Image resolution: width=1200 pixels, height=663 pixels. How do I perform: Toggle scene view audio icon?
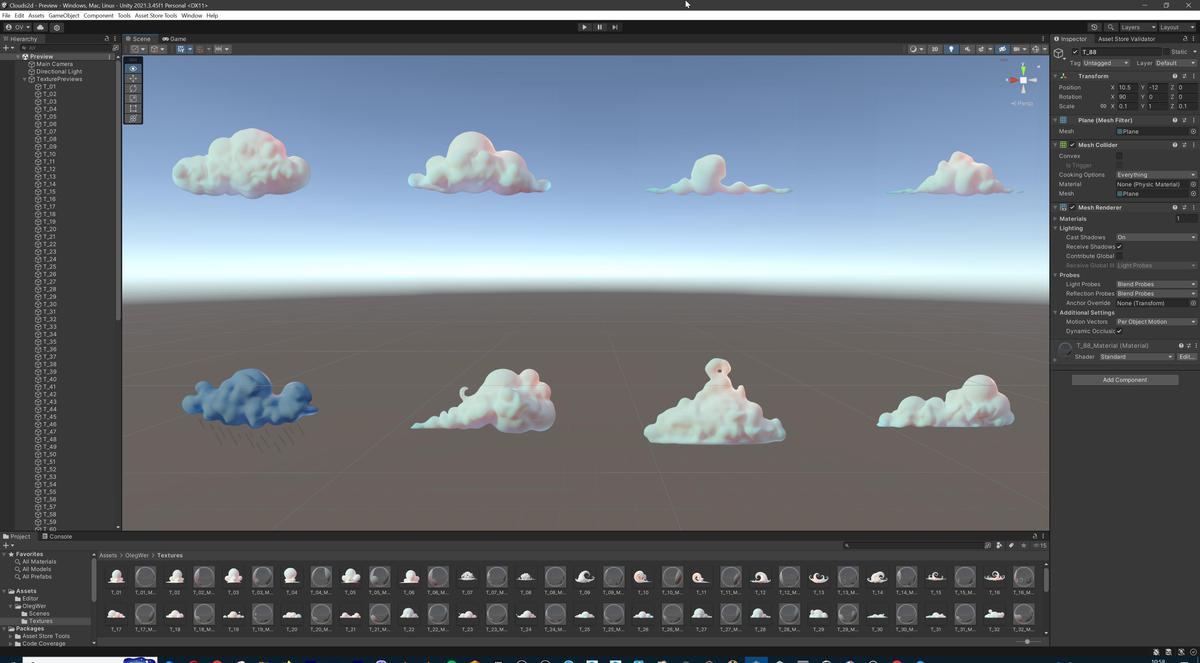968,49
